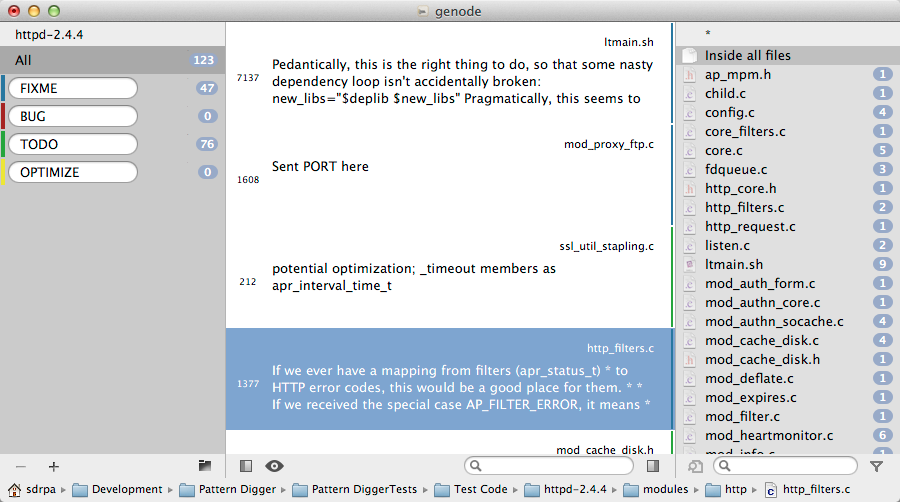
Task: Focus the center search field
Action: [x=549, y=466]
